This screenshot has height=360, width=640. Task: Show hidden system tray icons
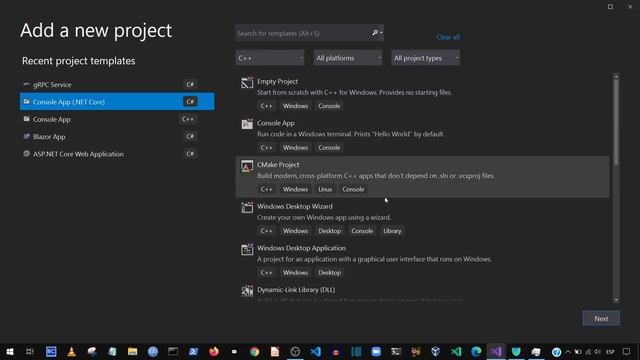point(568,351)
